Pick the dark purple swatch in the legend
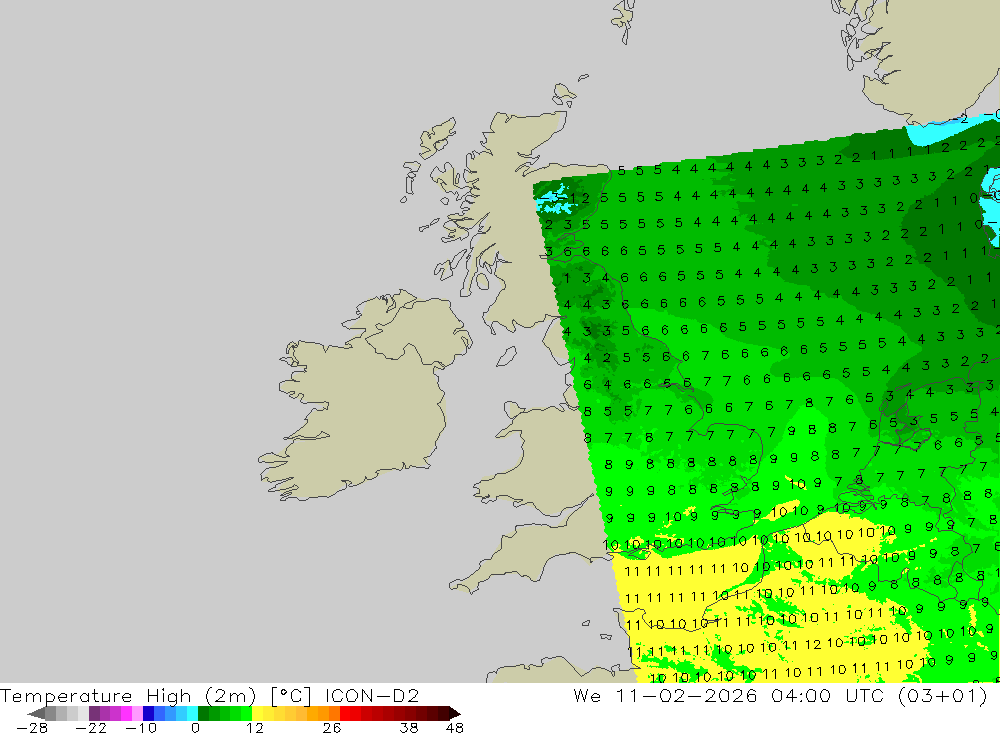Image resolution: width=1000 pixels, height=733 pixels. tap(94, 713)
